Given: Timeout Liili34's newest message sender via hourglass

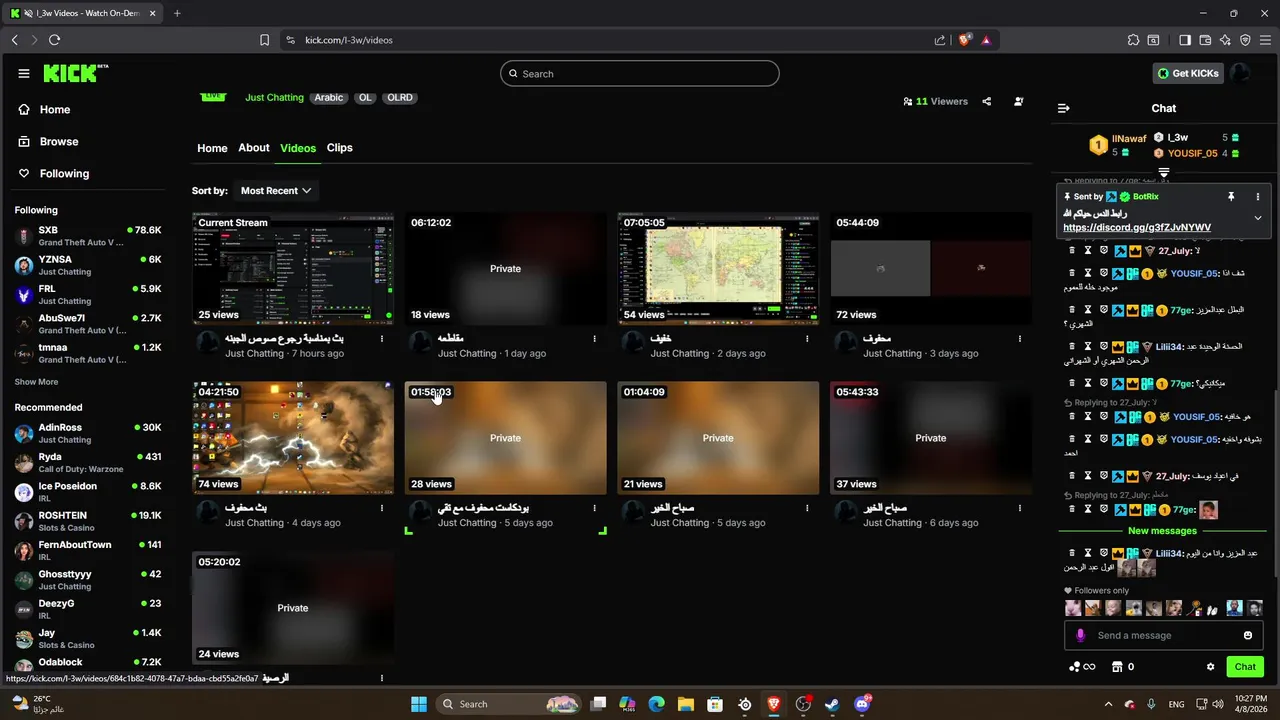Looking at the screenshot, I should [x=1088, y=553].
